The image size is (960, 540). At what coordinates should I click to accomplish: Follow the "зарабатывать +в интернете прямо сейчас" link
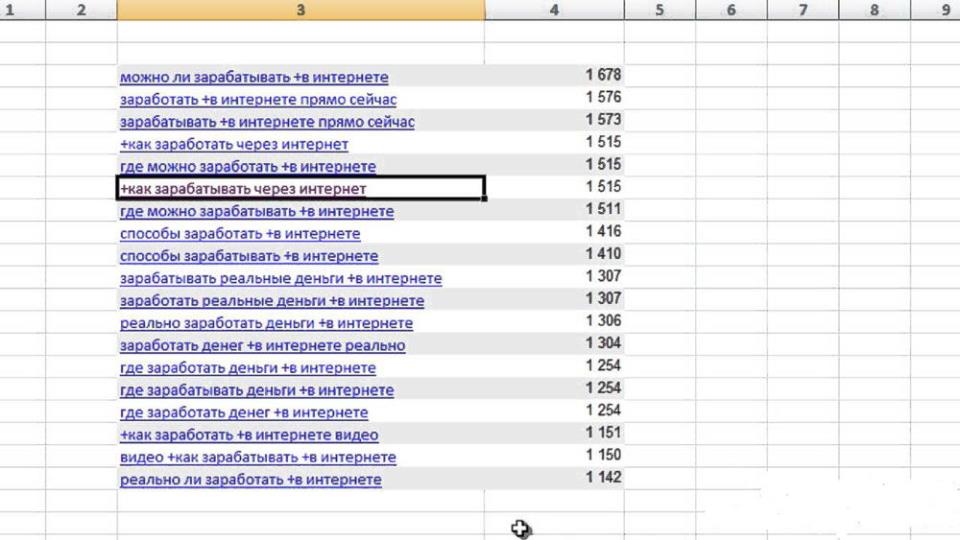point(267,122)
